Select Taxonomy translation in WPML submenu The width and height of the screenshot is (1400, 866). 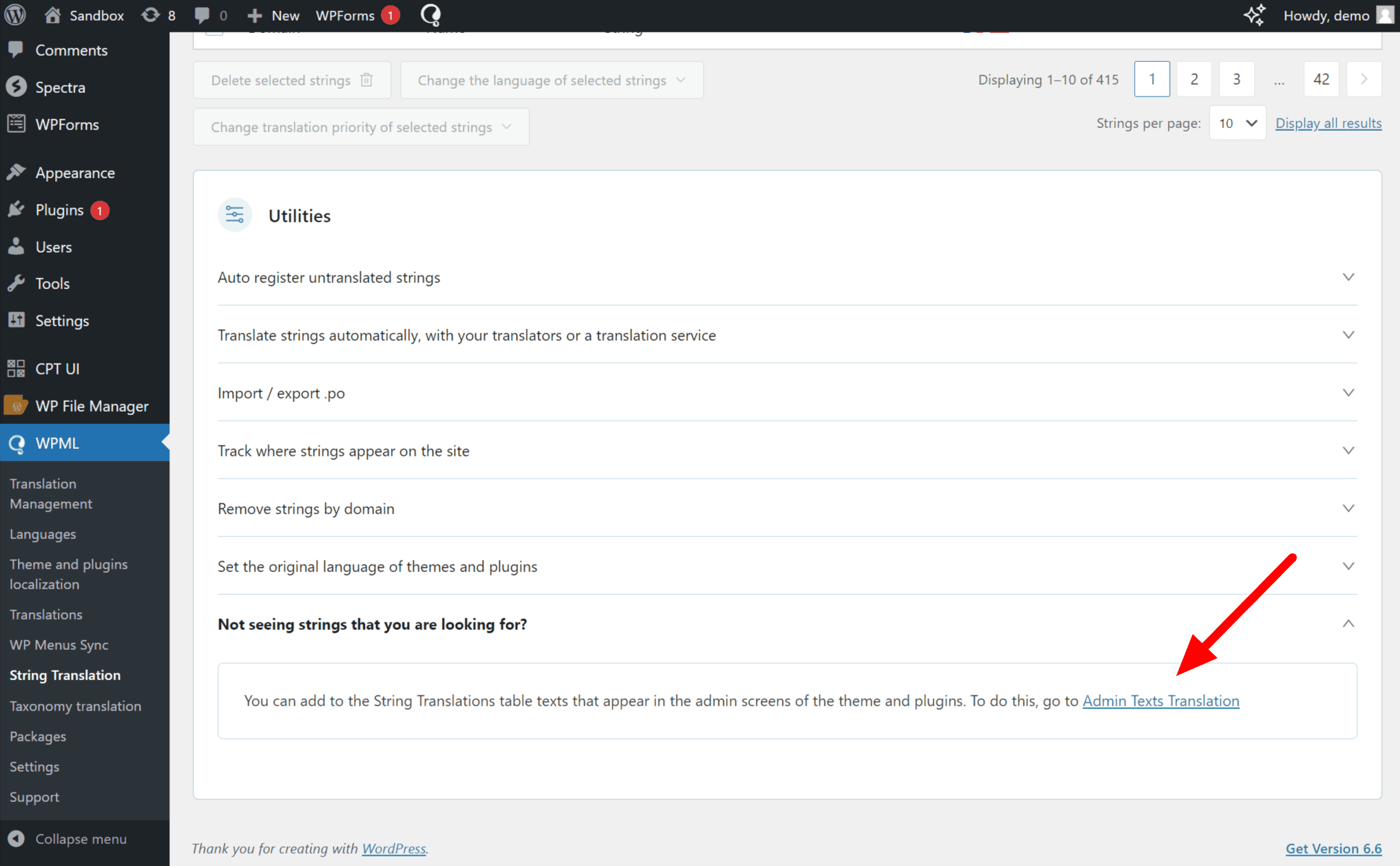pyautogui.click(x=75, y=706)
